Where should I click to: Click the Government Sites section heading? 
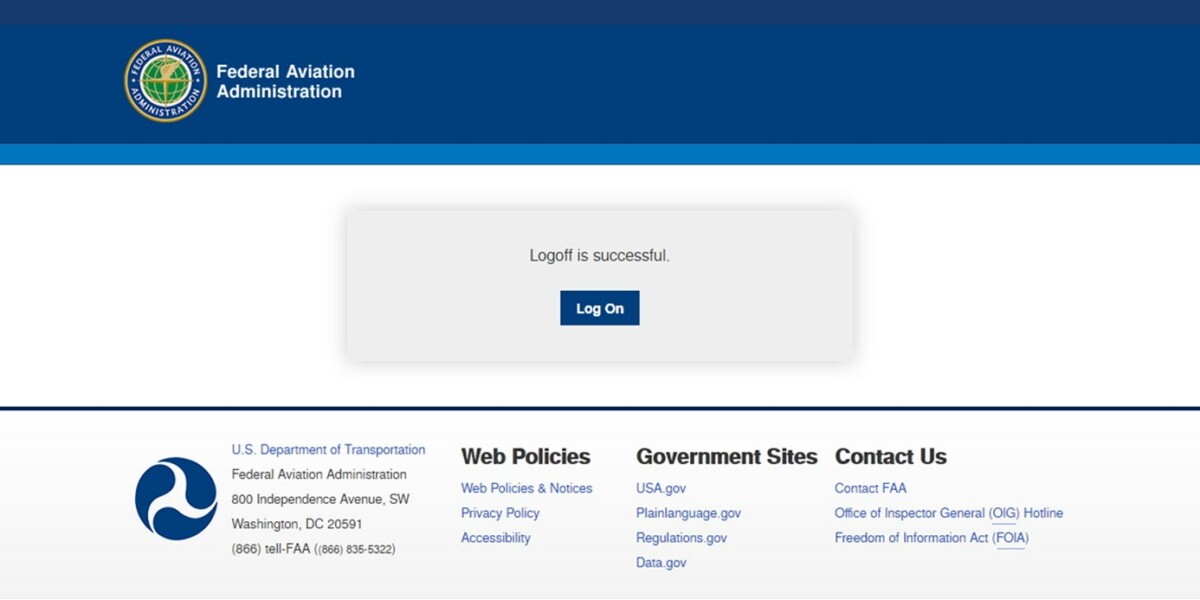[726, 456]
